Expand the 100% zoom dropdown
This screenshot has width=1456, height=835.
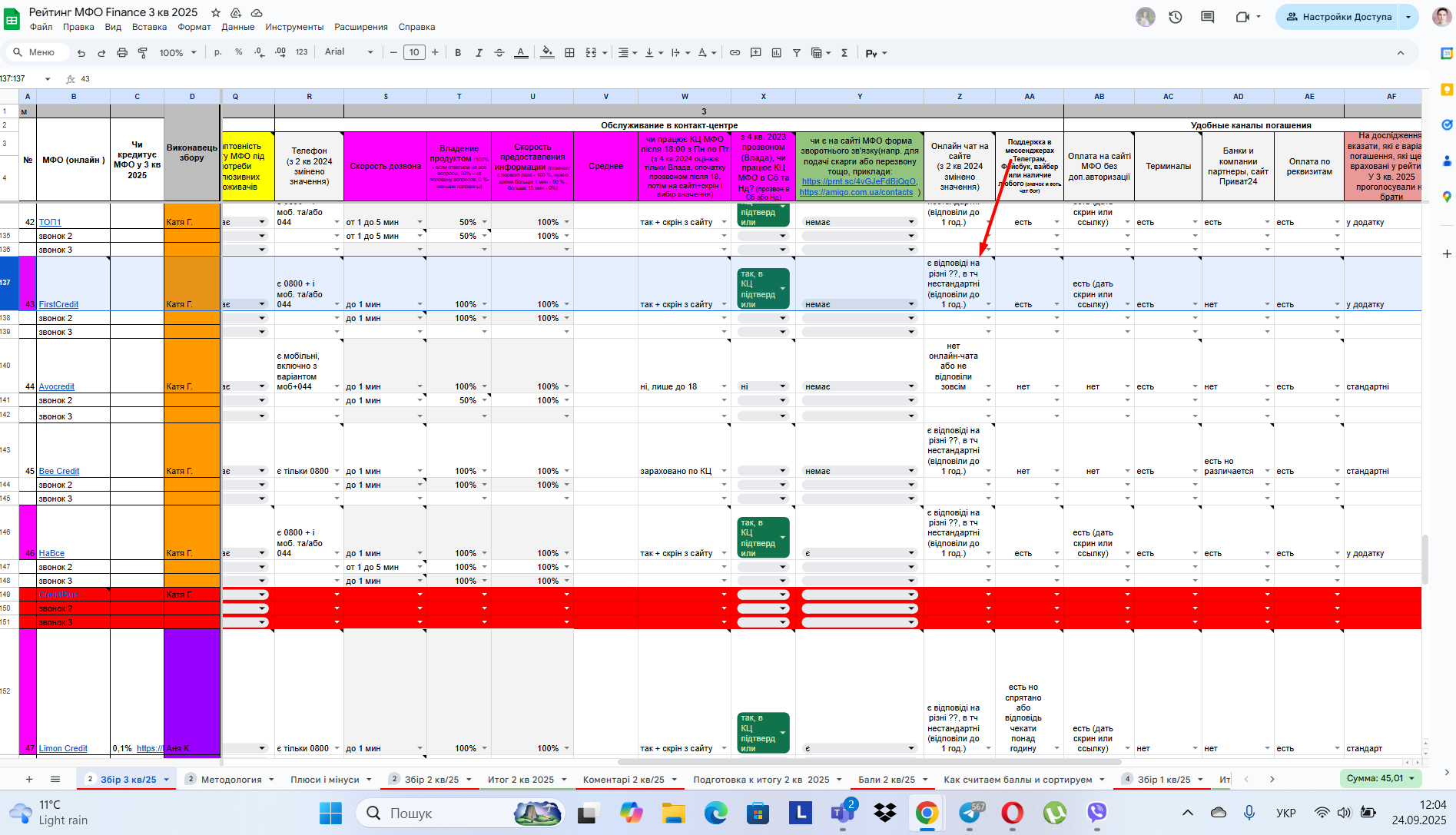[177, 53]
